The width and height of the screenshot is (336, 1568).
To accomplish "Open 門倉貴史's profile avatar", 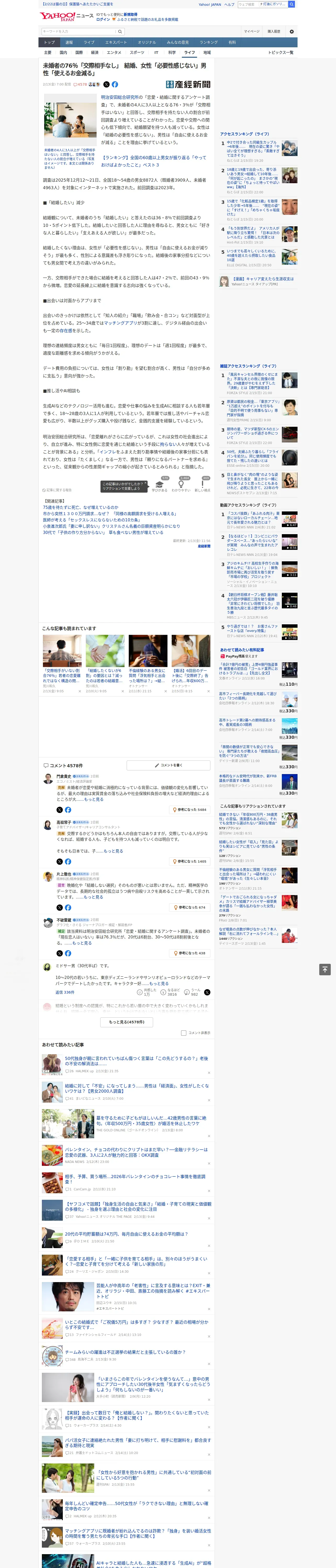I will (x=48, y=778).
